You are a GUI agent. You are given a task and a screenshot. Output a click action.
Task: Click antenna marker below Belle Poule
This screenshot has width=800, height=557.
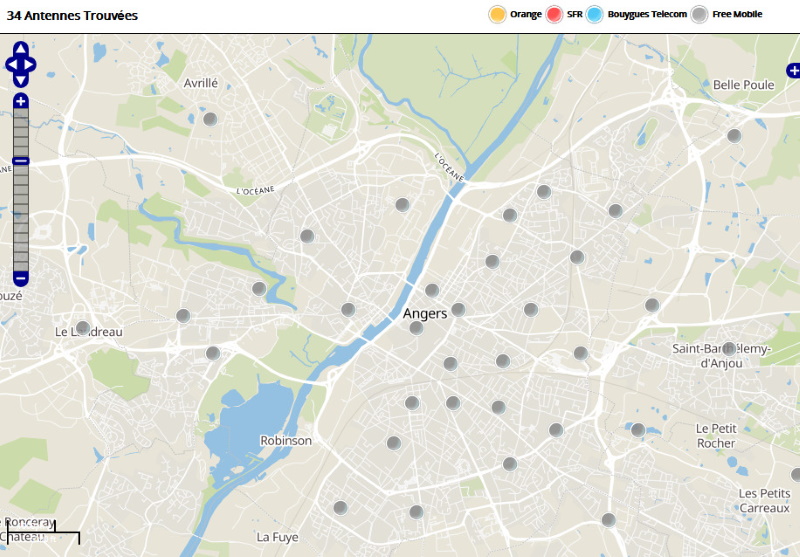734,136
